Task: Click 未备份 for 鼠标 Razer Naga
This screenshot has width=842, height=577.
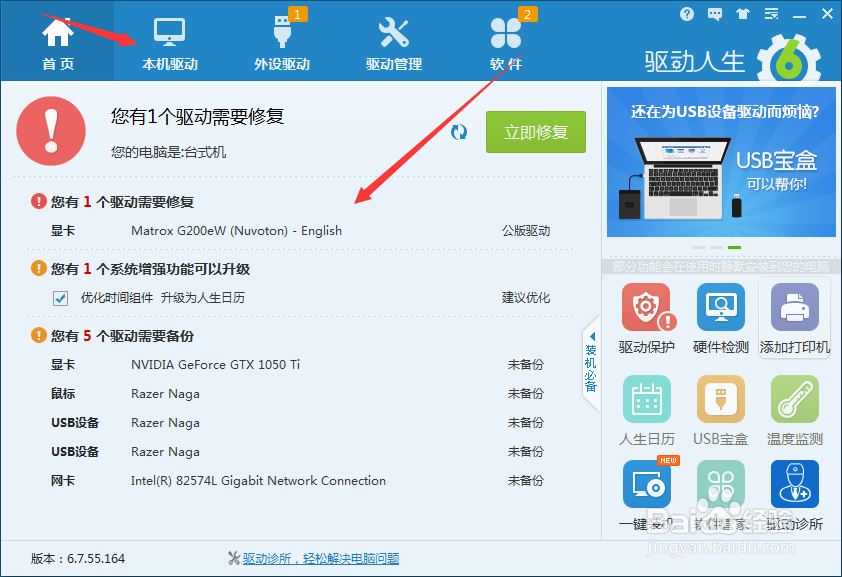Action: (526, 394)
